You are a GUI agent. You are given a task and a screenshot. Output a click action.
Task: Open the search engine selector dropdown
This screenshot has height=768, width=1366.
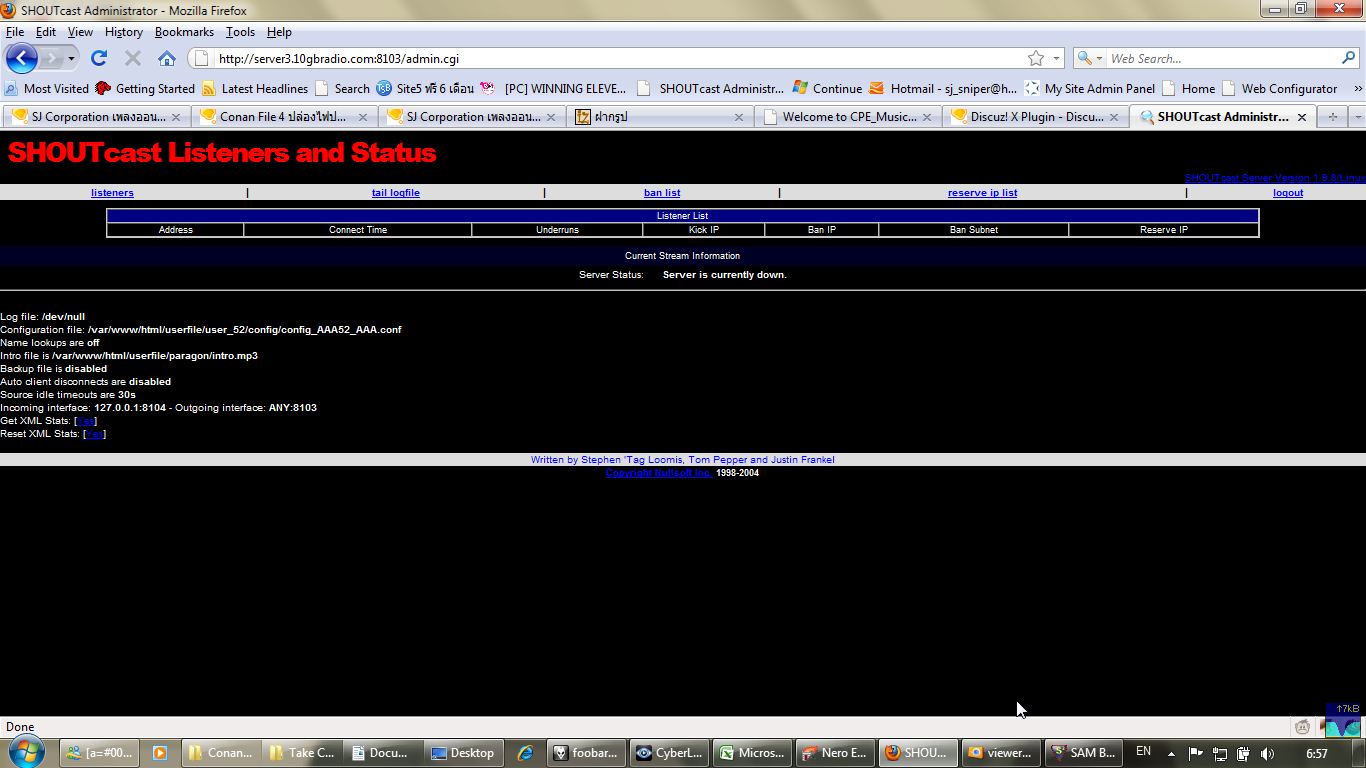pyautogui.click(x=1089, y=58)
